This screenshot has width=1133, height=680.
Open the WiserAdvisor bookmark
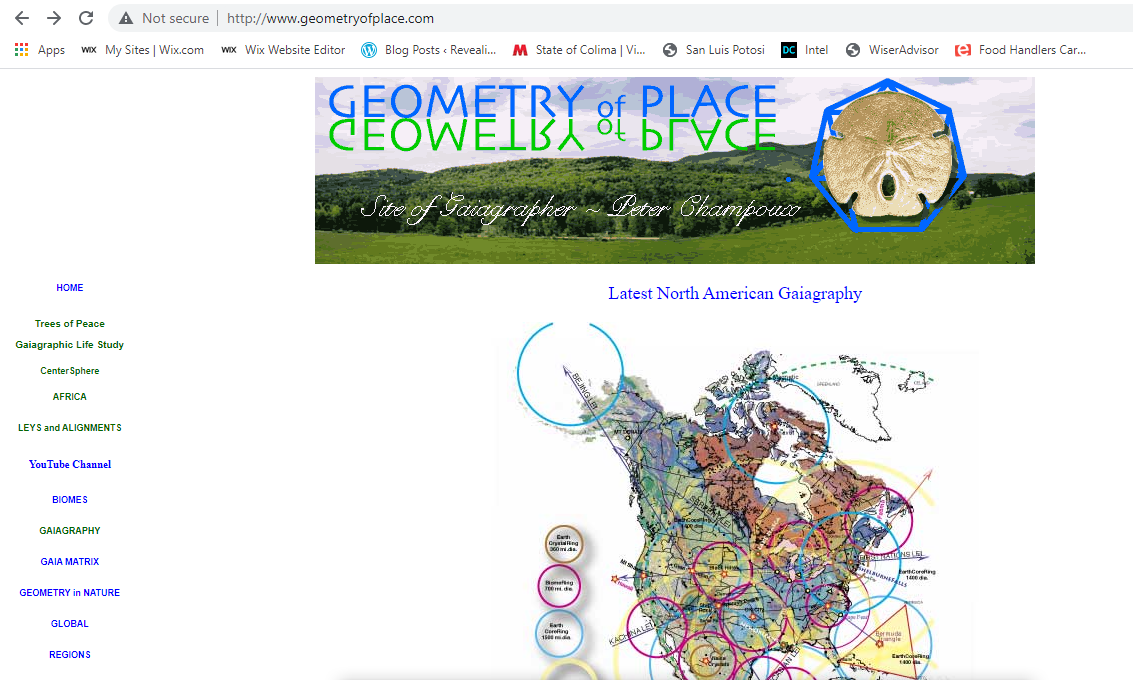(892, 50)
